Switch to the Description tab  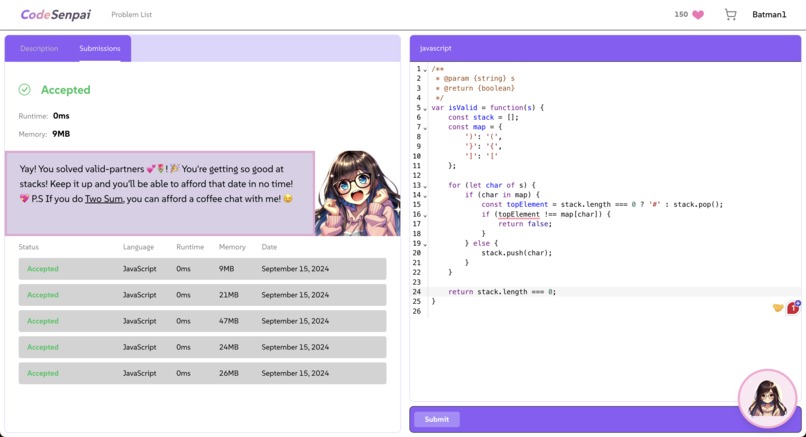(x=39, y=48)
